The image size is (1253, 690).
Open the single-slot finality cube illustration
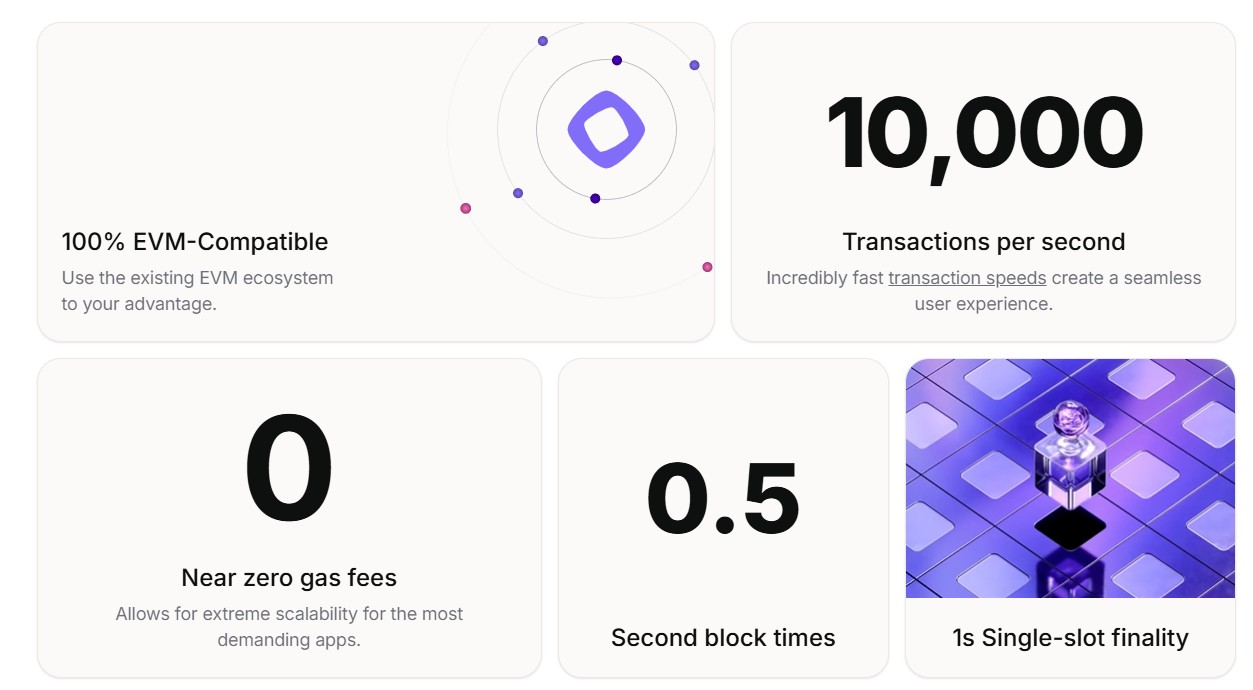pyautogui.click(x=1070, y=478)
